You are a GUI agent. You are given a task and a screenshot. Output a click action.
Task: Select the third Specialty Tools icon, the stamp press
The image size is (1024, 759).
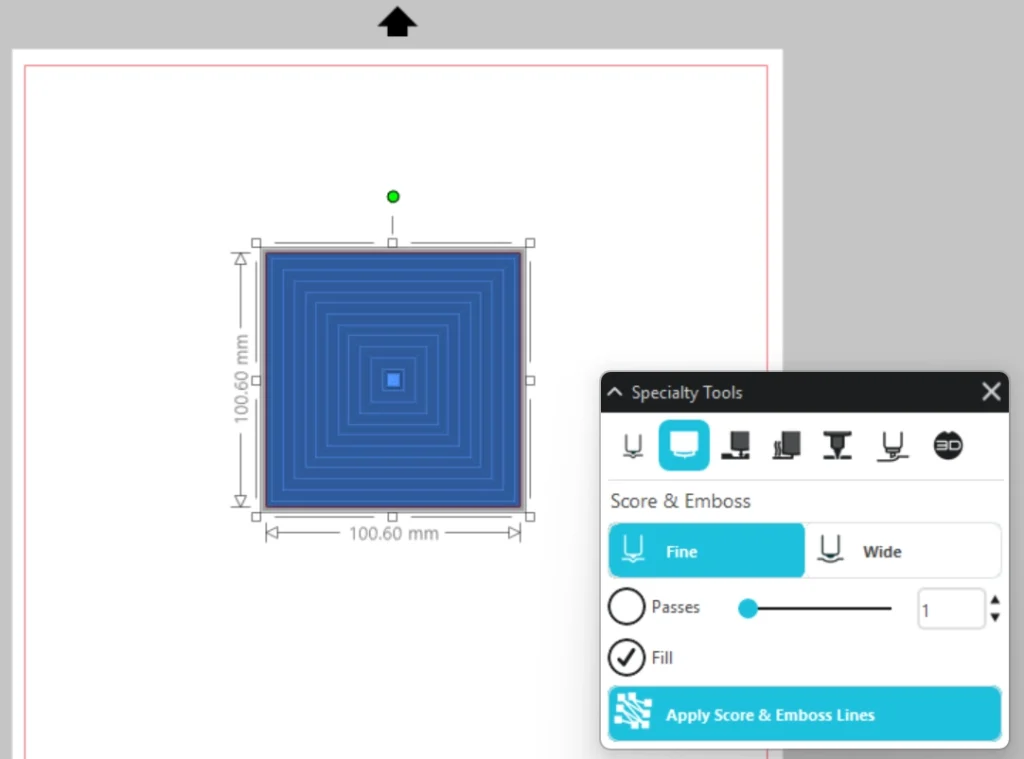pos(736,446)
